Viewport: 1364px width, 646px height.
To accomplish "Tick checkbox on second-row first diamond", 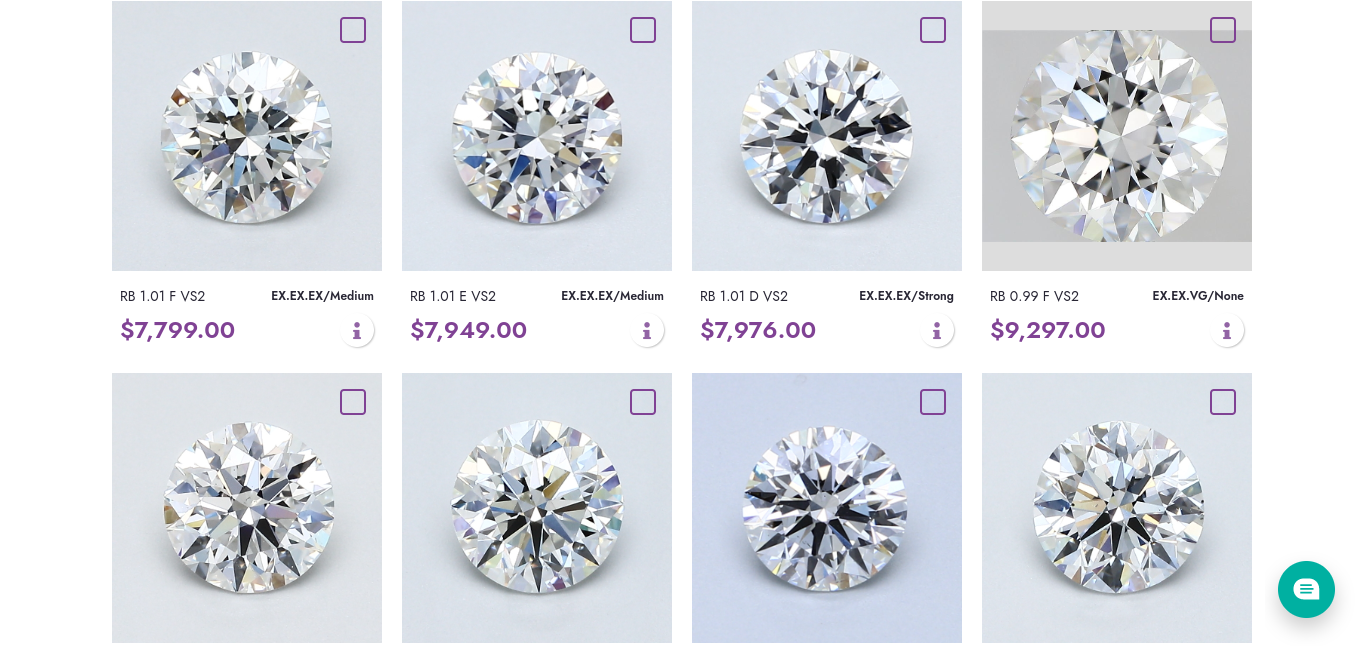I will [353, 402].
